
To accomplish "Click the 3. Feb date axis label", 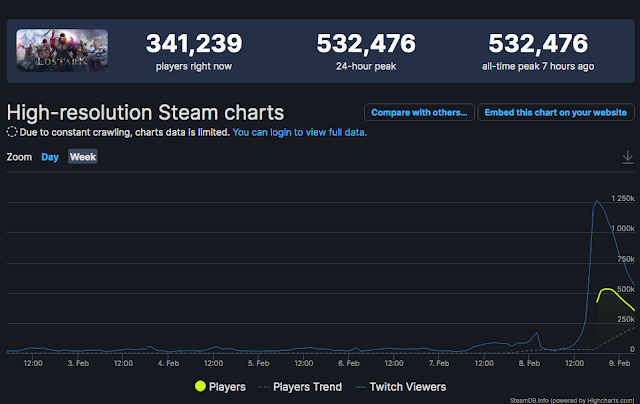I will pyautogui.click(x=77, y=364).
